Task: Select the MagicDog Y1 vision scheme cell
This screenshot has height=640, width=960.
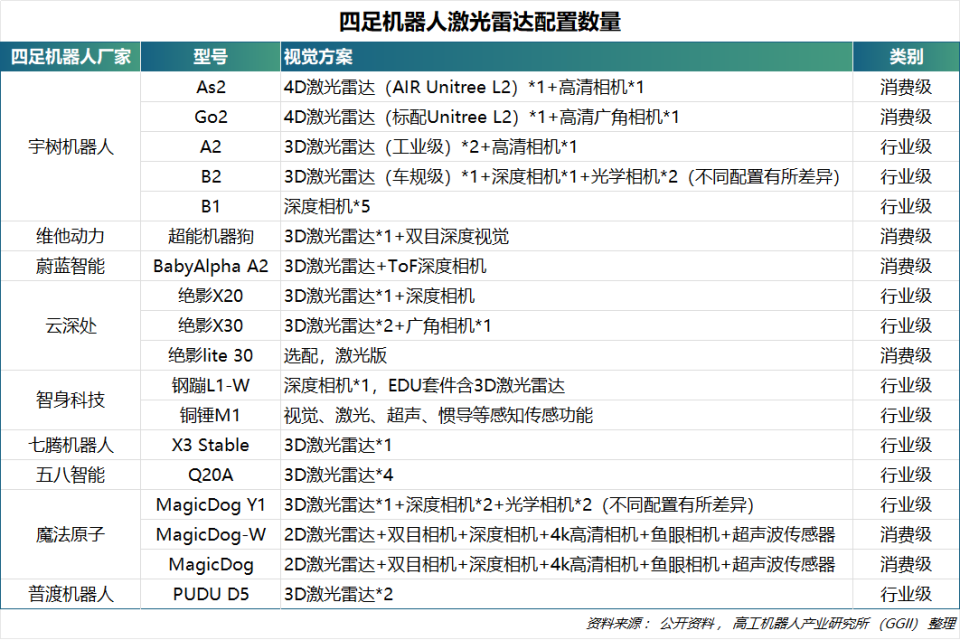Action: pos(566,505)
